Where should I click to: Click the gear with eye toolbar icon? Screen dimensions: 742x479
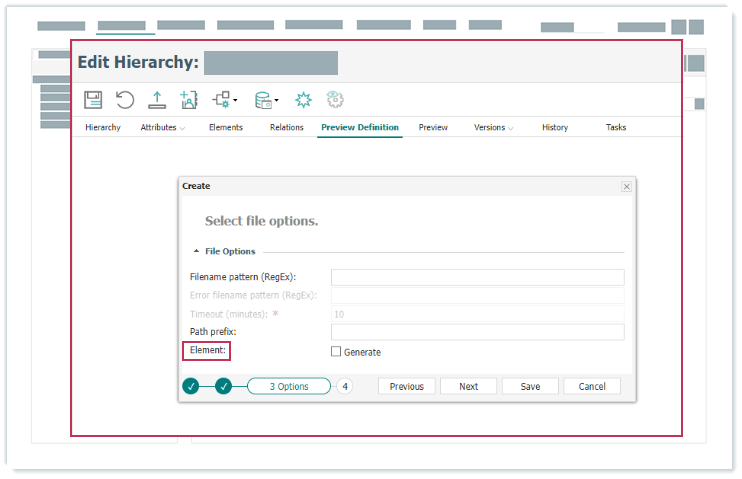[x=335, y=99]
